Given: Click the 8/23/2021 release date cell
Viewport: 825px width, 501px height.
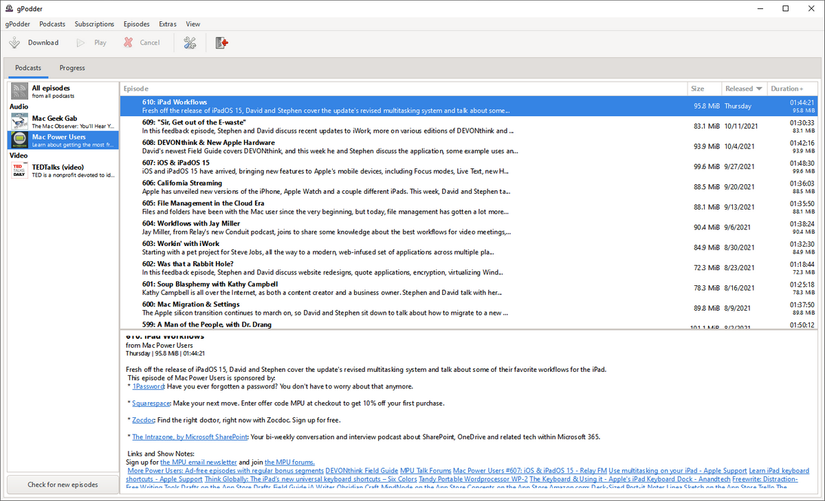Looking at the screenshot, I should click(739, 268).
